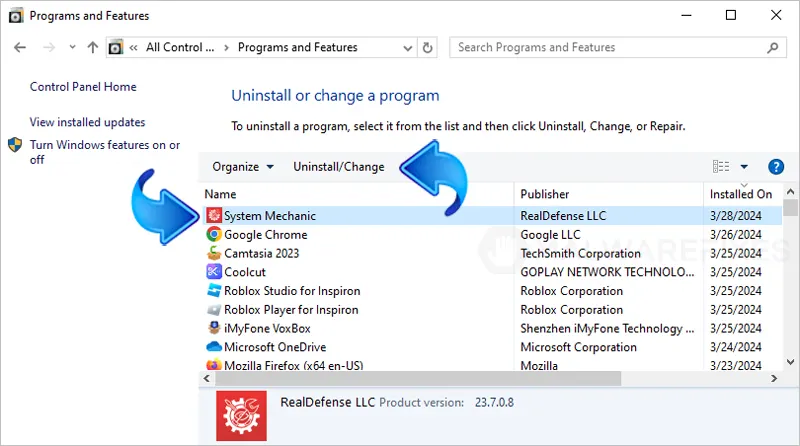Sort by the Name column header
Viewport: 800px width, 446px height.
tap(220, 194)
